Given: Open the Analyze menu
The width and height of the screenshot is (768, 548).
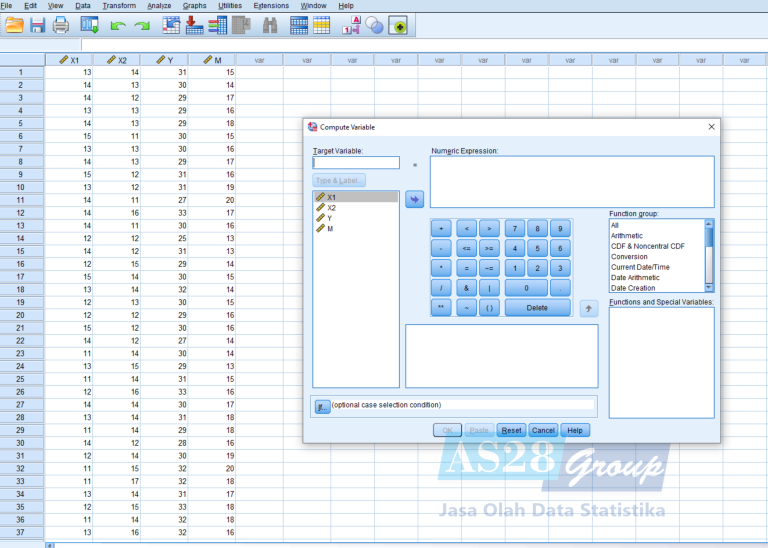Looking at the screenshot, I should pos(159,6).
